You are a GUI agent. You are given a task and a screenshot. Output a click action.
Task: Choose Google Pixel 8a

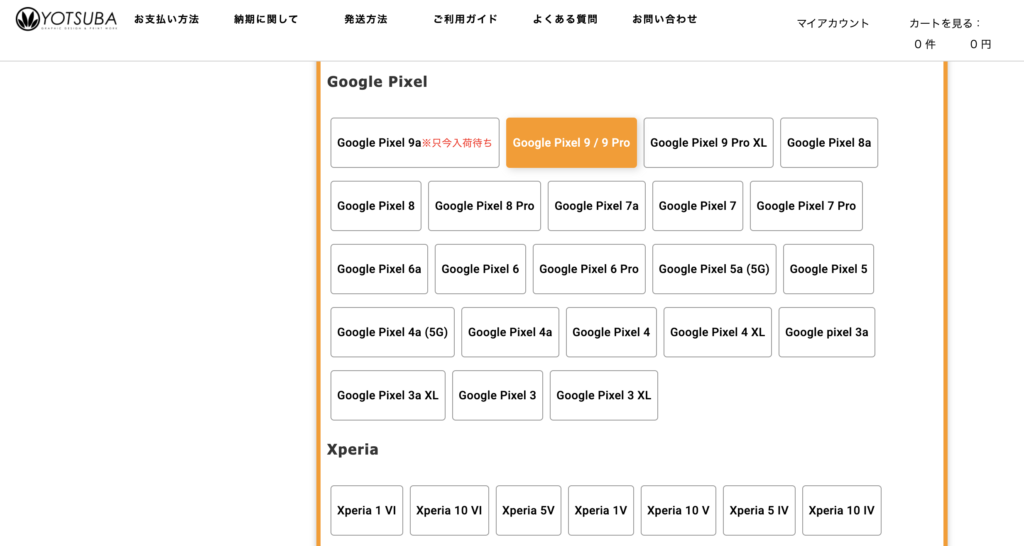[829, 143]
